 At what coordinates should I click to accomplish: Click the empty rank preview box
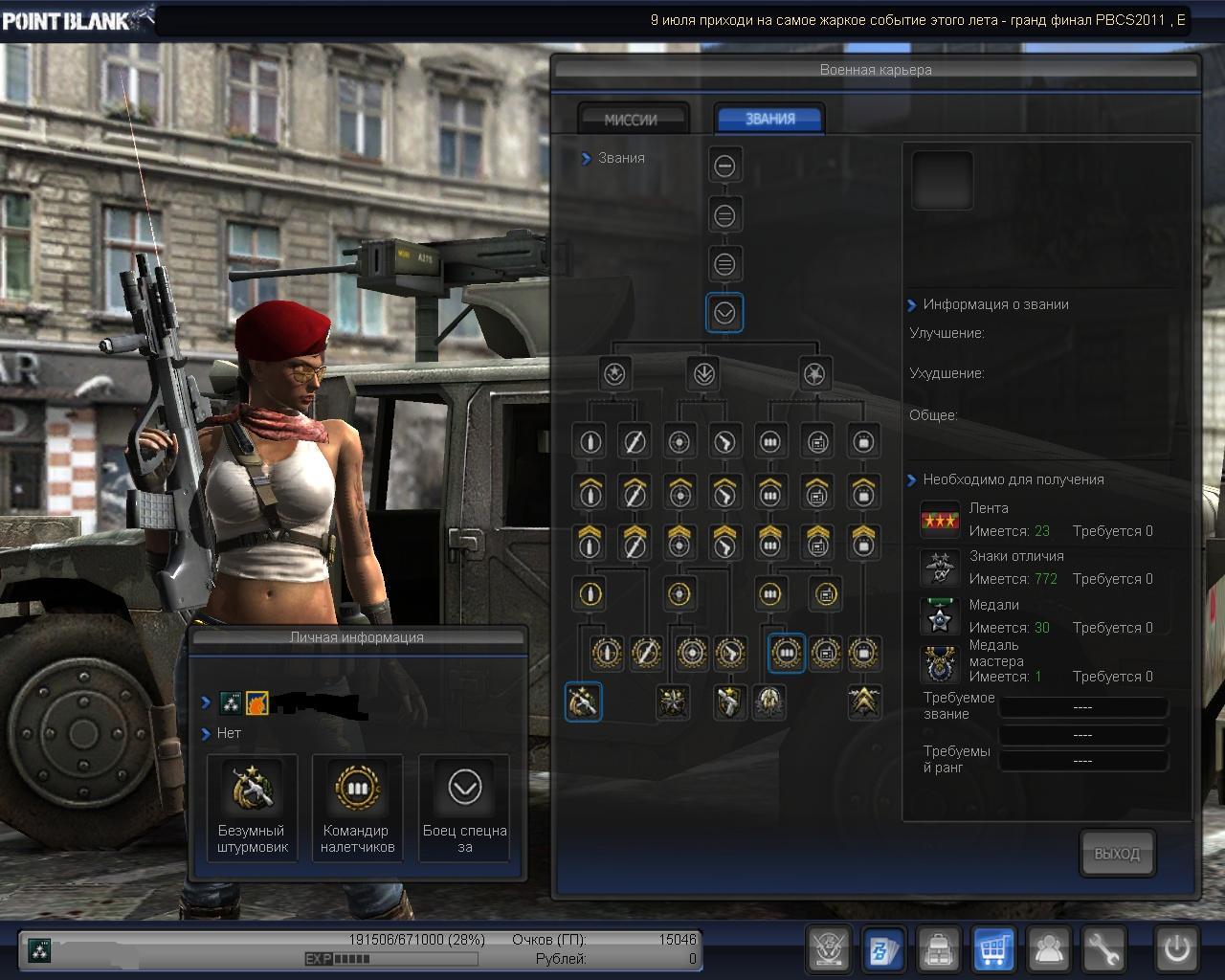[942, 180]
